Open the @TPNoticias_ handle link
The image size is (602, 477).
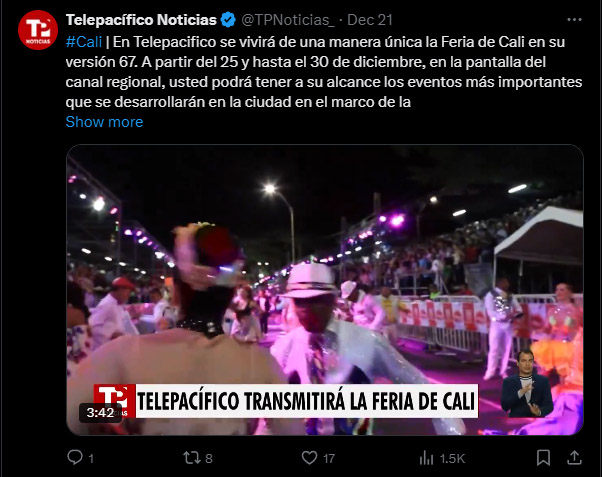[288, 20]
